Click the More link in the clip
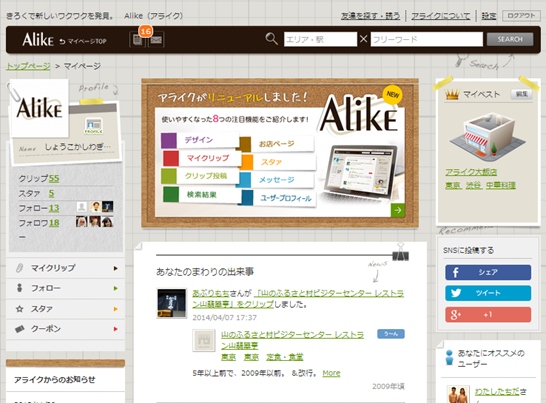Image resolution: width=546 pixels, height=403 pixels. pos(331,373)
